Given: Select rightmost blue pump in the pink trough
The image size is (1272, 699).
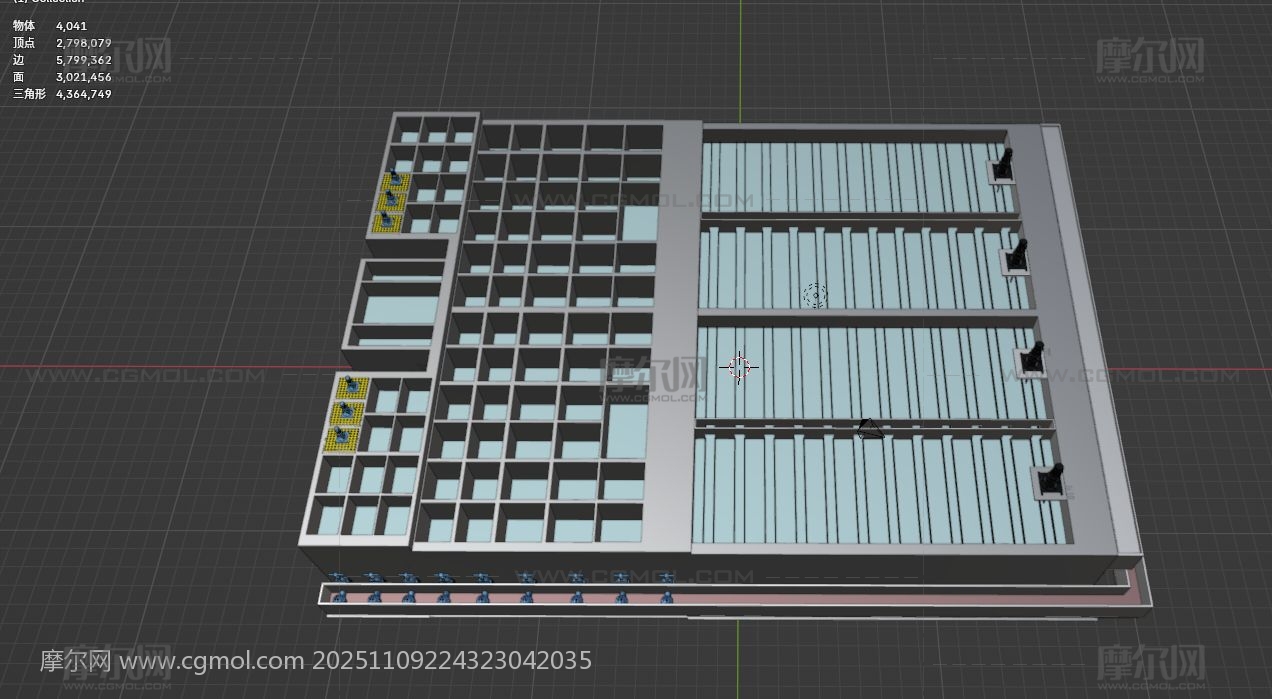Looking at the screenshot, I should 666,597.
